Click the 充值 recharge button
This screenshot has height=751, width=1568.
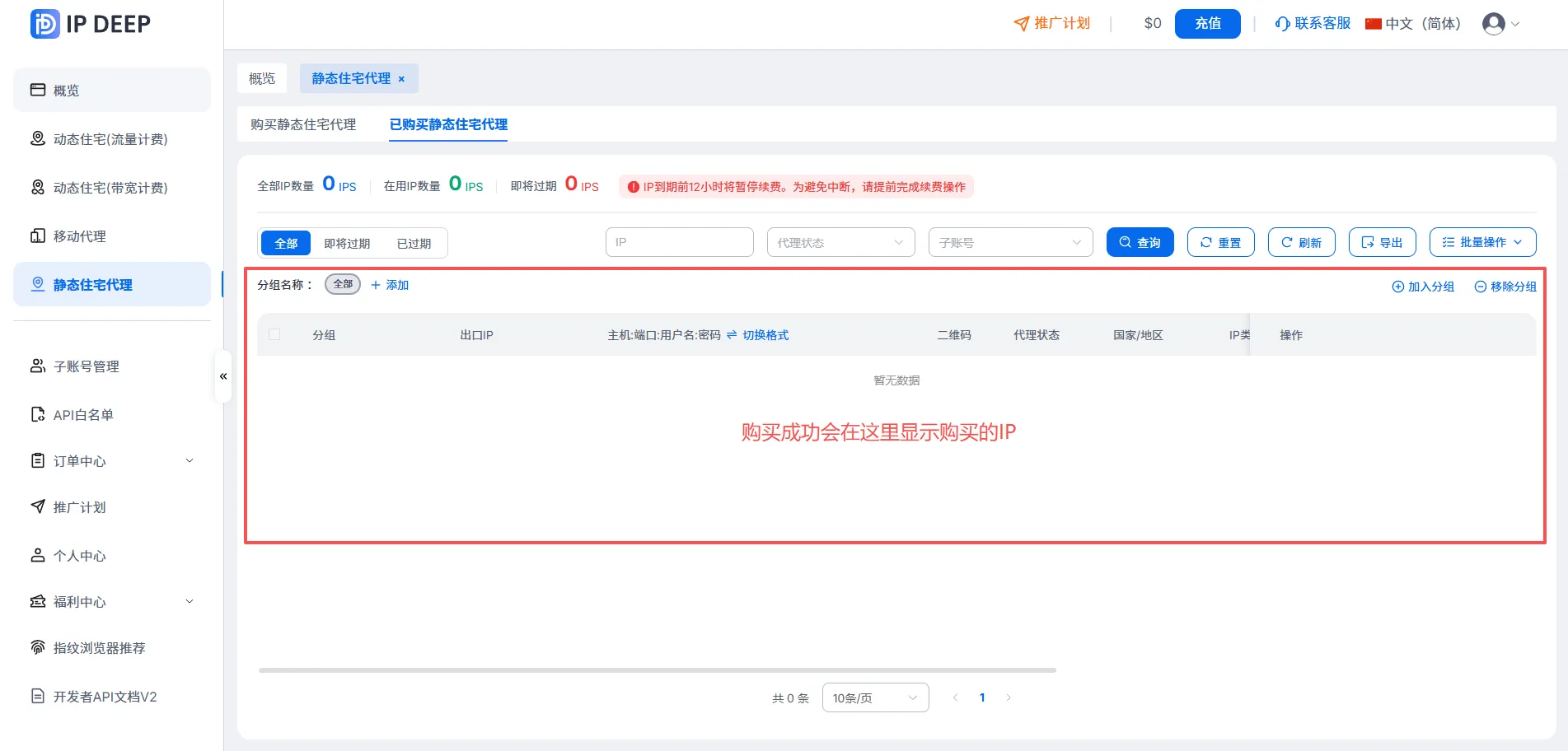[1207, 23]
